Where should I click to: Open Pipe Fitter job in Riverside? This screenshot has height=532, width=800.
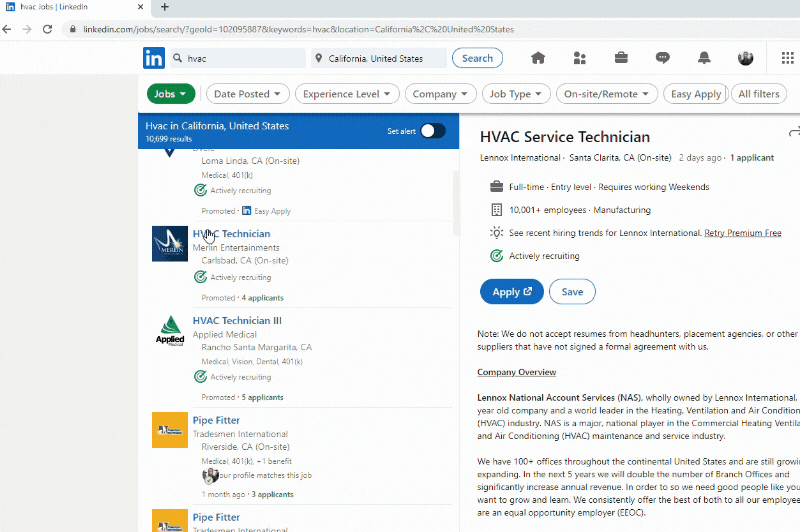click(x=216, y=420)
